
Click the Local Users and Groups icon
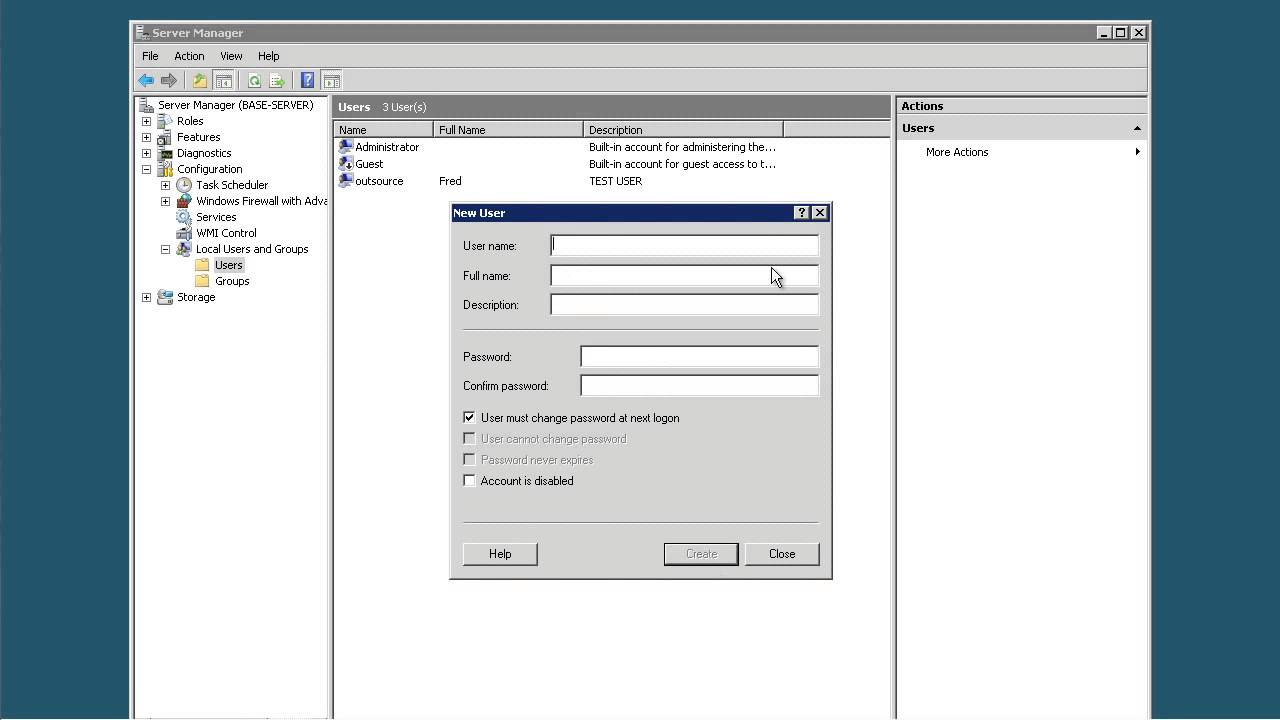184,249
